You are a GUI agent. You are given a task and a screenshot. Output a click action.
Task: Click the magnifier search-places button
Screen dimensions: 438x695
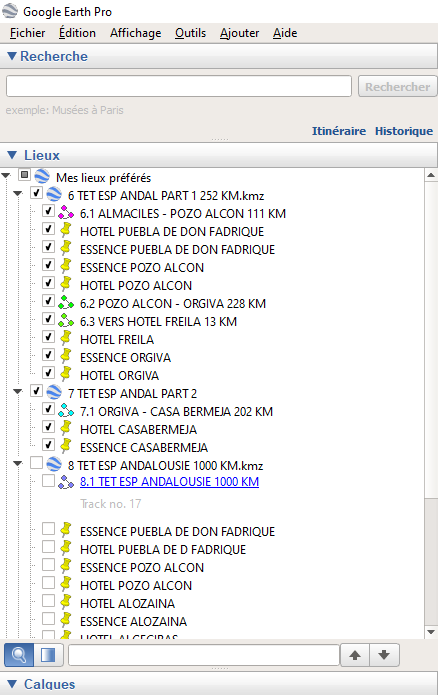19,655
